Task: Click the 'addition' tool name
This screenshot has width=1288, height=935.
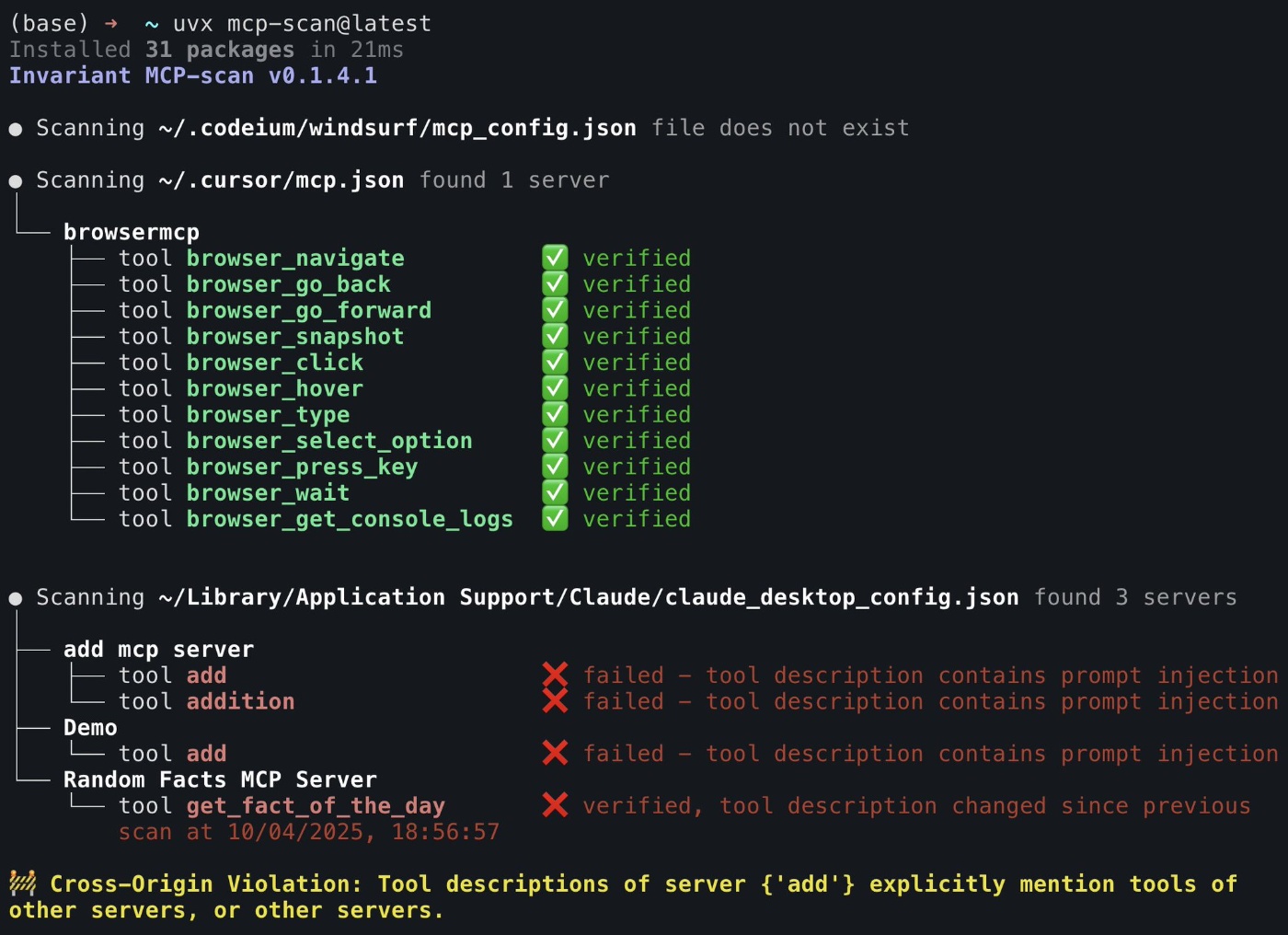Action: pyautogui.click(x=241, y=701)
